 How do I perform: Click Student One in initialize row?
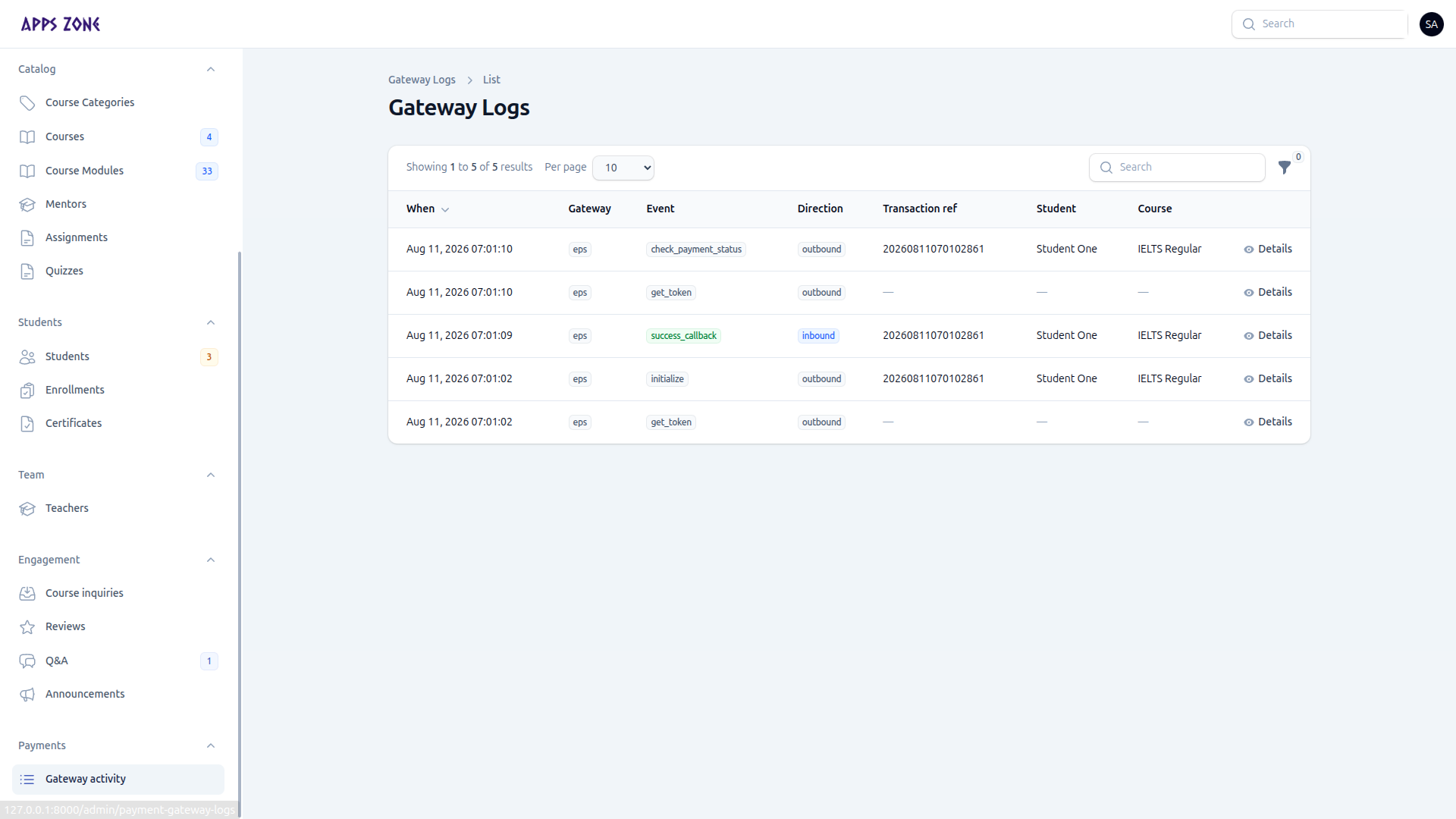1066,378
